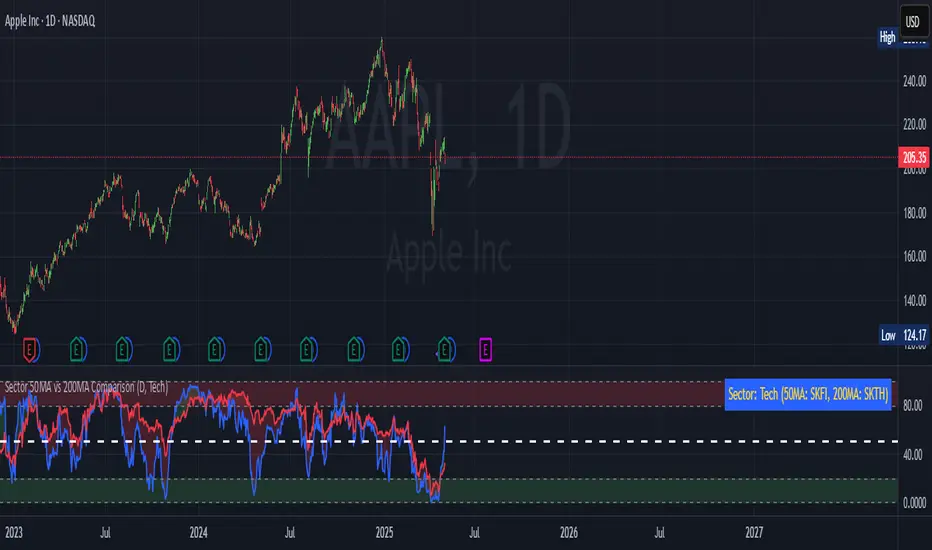Click the 2023 time axis label

[x=14, y=532]
